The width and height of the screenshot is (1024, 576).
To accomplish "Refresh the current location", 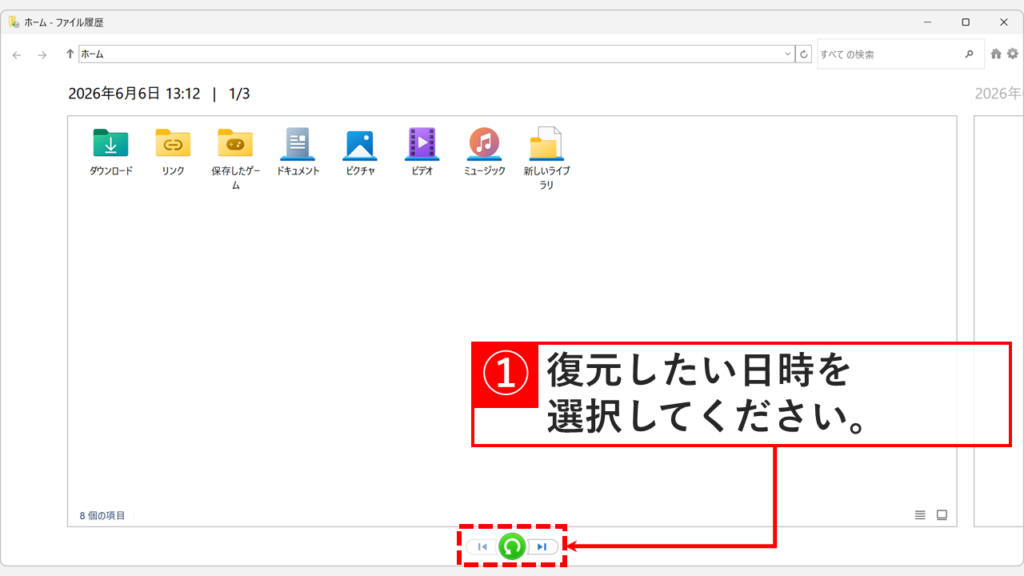I will point(804,54).
